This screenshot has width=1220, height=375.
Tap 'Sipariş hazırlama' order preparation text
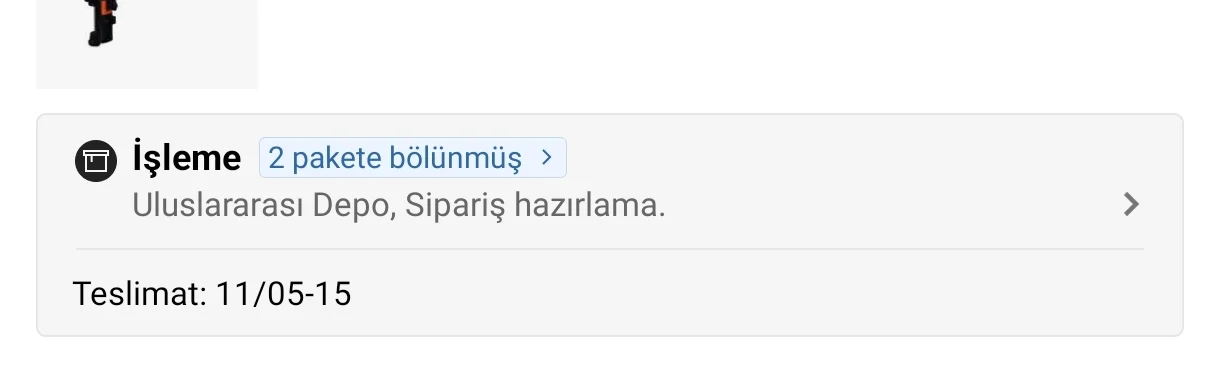click(x=535, y=206)
